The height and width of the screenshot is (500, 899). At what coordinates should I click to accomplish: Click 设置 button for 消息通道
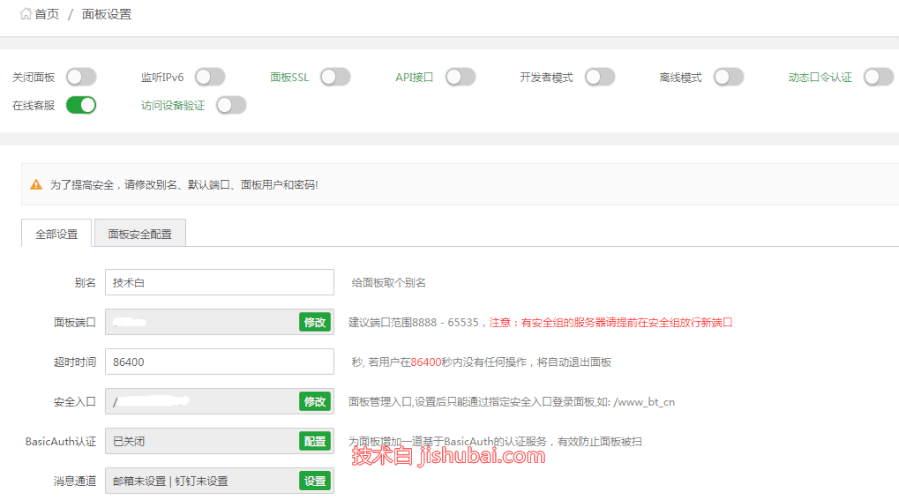click(315, 481)
